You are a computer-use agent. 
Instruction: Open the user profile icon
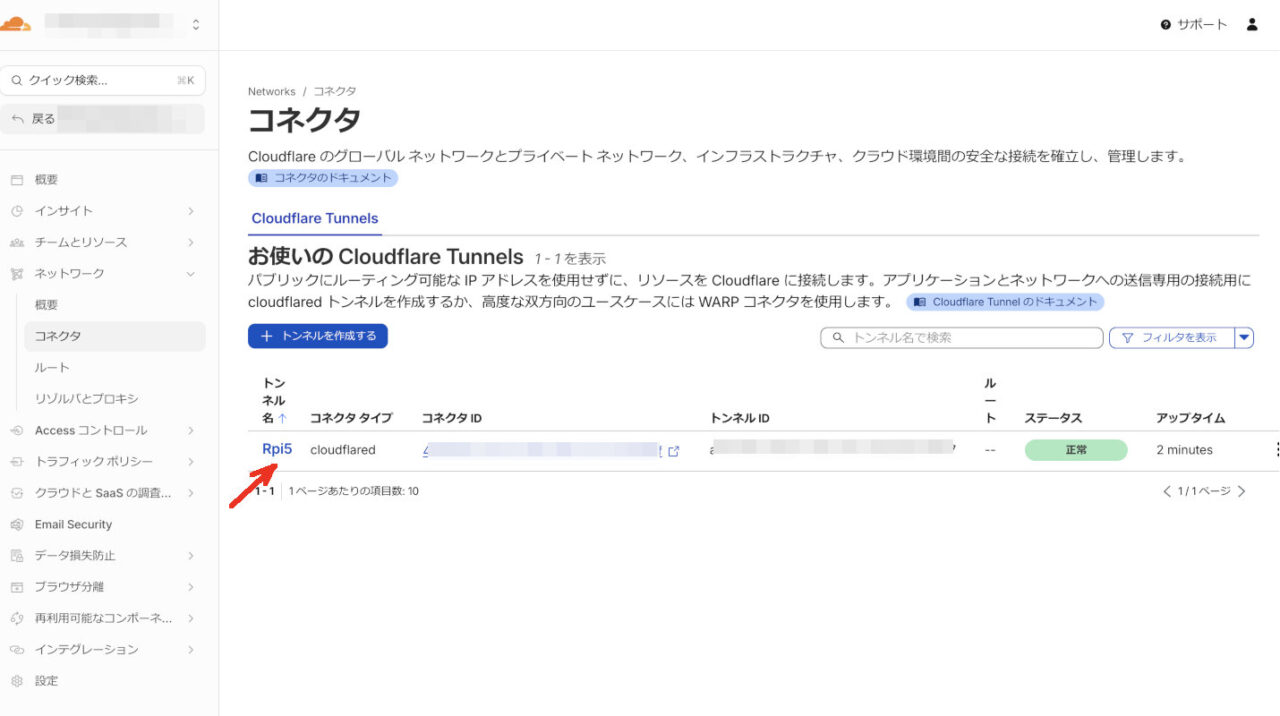coord(1252,24)
